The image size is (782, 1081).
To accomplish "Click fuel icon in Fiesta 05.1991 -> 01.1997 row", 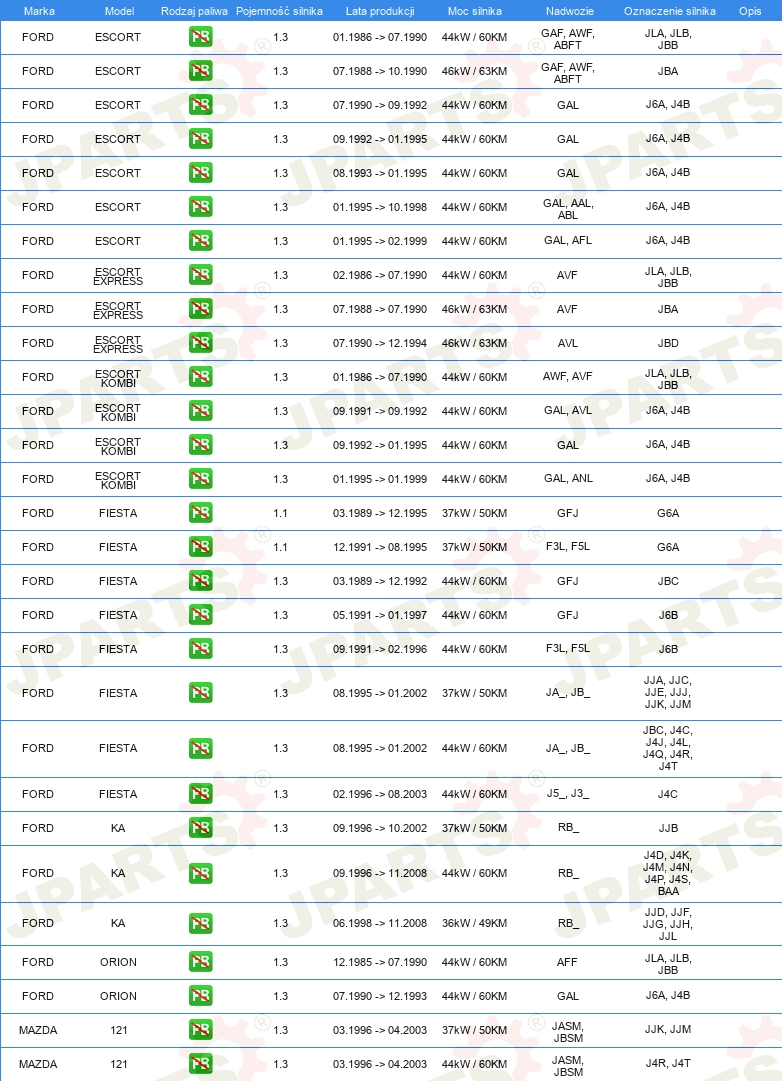I will [x=201, y=615].
